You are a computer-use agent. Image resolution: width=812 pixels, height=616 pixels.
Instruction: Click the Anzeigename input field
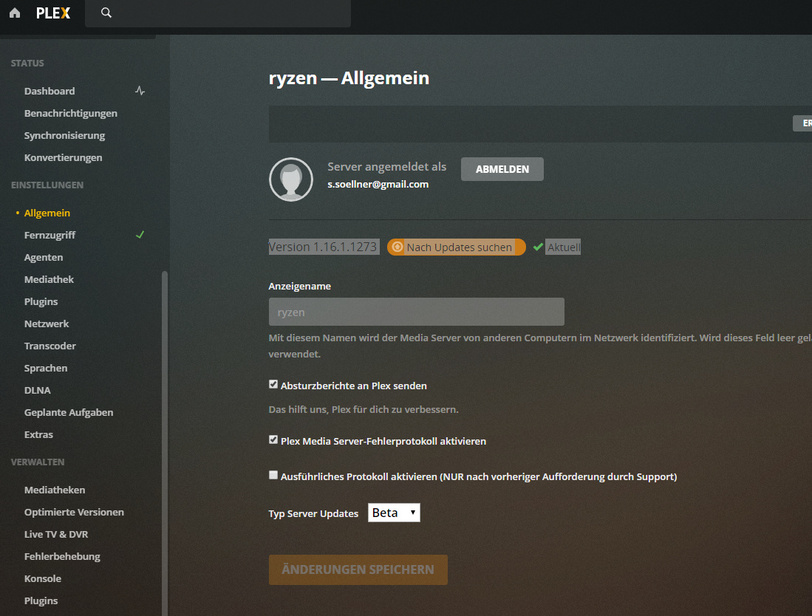[x=416, y=312]
